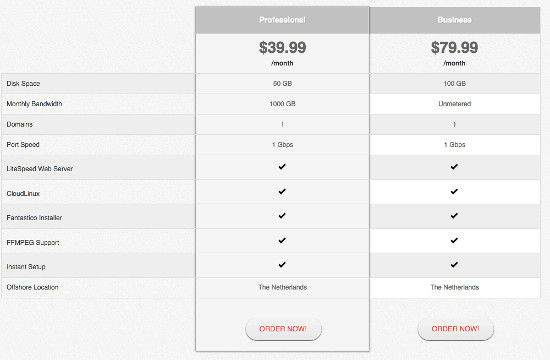Click the Professional plan Order Now button
550x360 pixels.
pyautogui.click(x=283, y=329)
